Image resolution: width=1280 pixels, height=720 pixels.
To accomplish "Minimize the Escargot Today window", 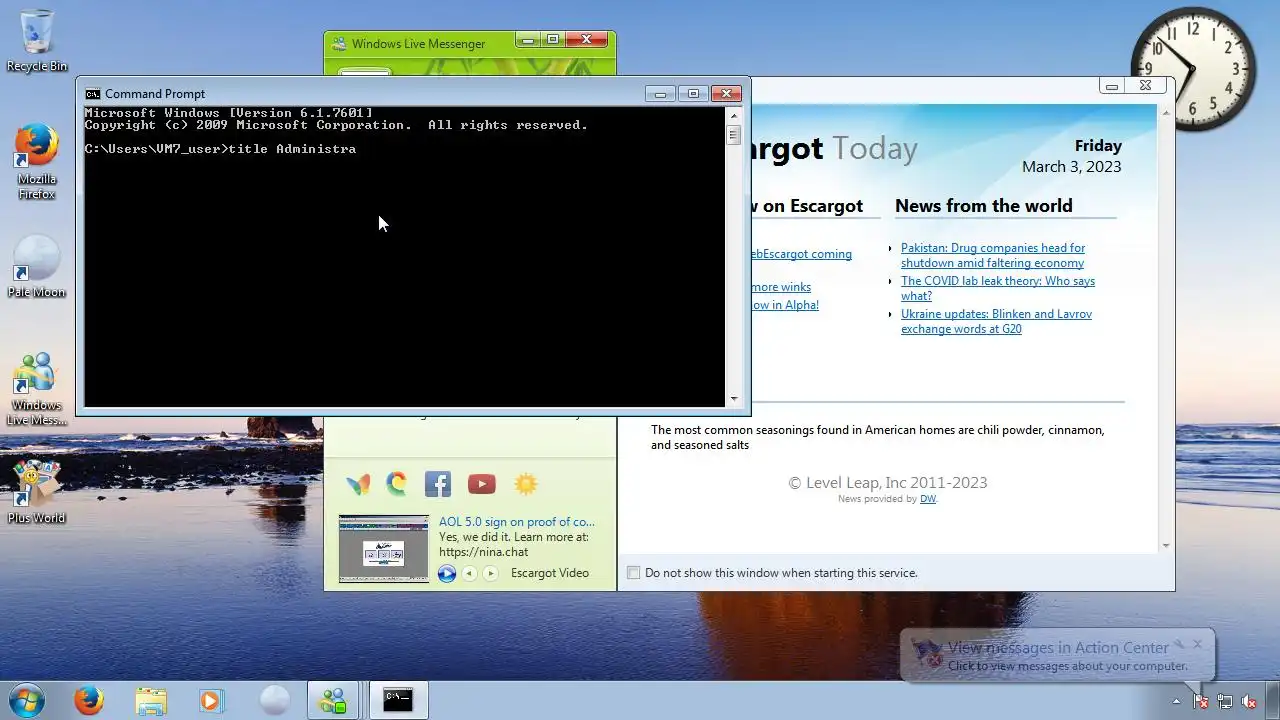I will point(1112,86).
